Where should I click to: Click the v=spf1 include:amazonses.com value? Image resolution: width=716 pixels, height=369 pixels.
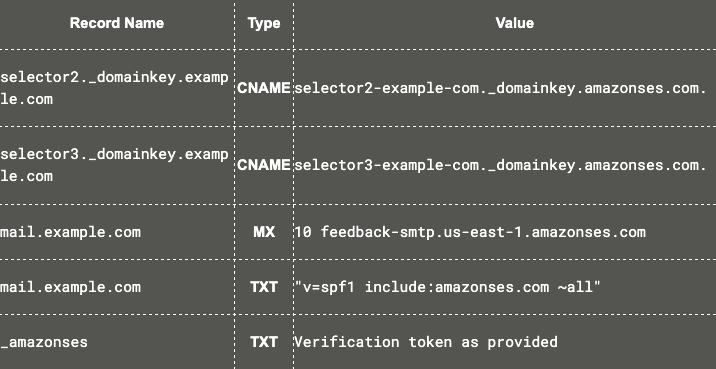click(x=448, y=287)
